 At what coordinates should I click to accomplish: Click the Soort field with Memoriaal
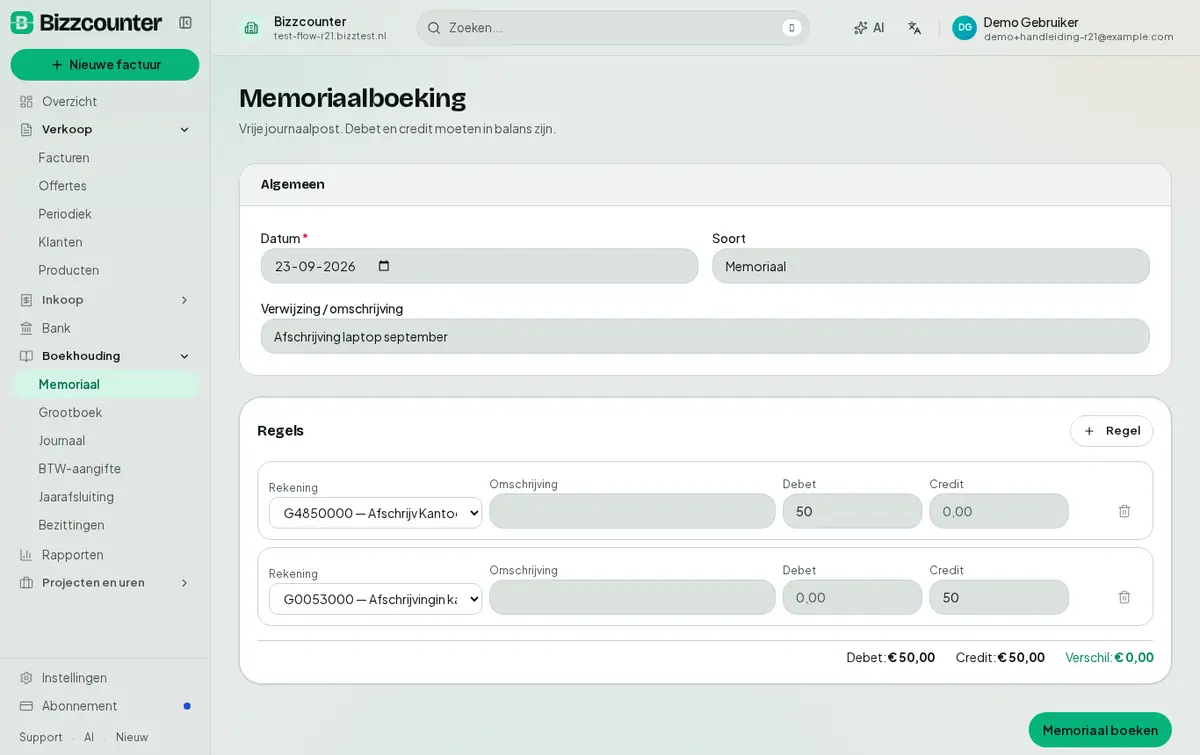(x=931, y=266)
